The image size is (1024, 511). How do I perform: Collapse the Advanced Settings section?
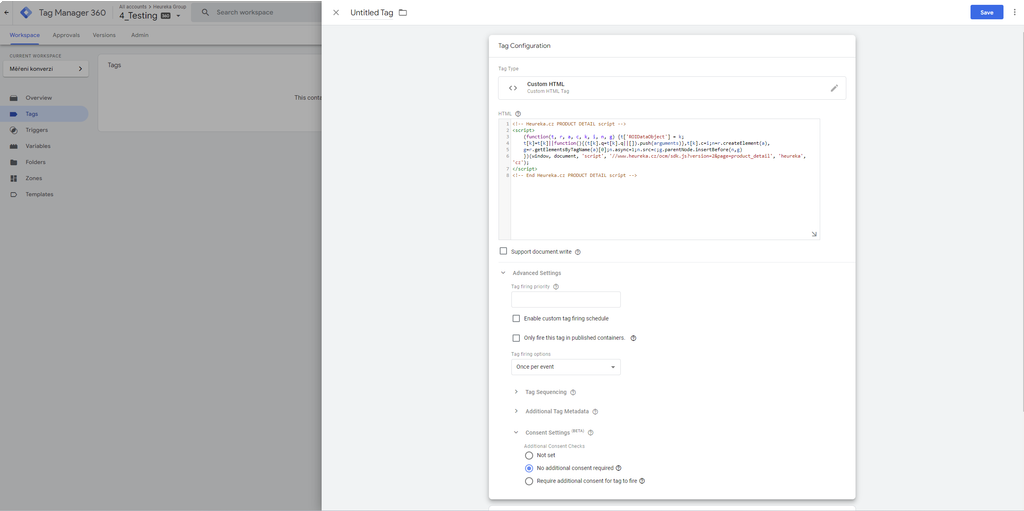click(x=503, y=273)
